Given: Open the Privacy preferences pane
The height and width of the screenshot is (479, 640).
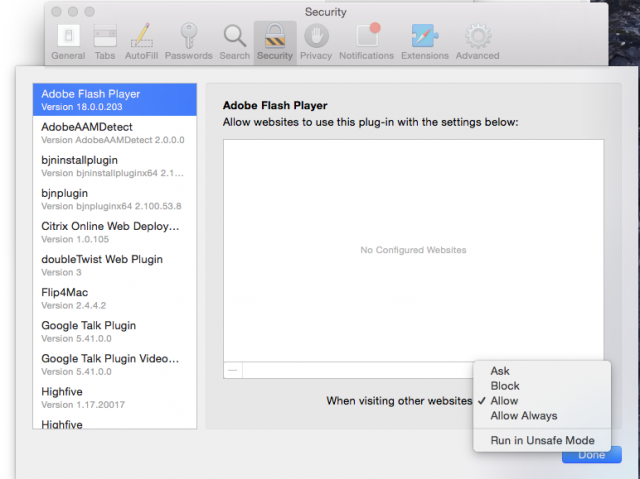Looking at the screenshot, I should [x=316, y=42].
